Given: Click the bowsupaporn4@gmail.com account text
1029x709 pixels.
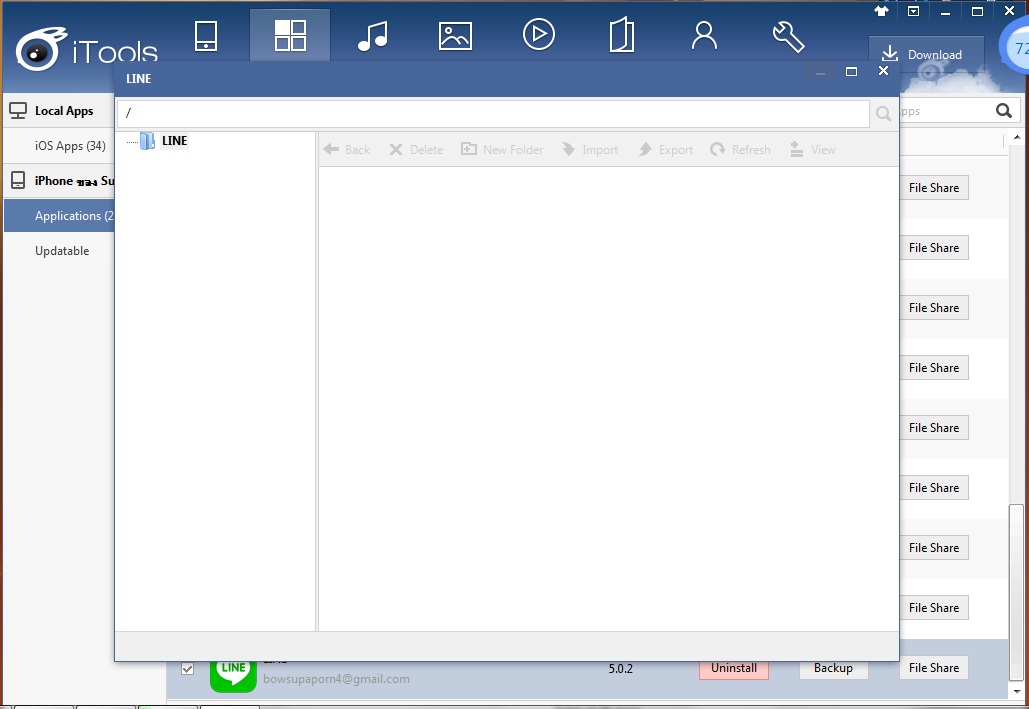Looking at the screenshot, I should click(x=336, y=679).
